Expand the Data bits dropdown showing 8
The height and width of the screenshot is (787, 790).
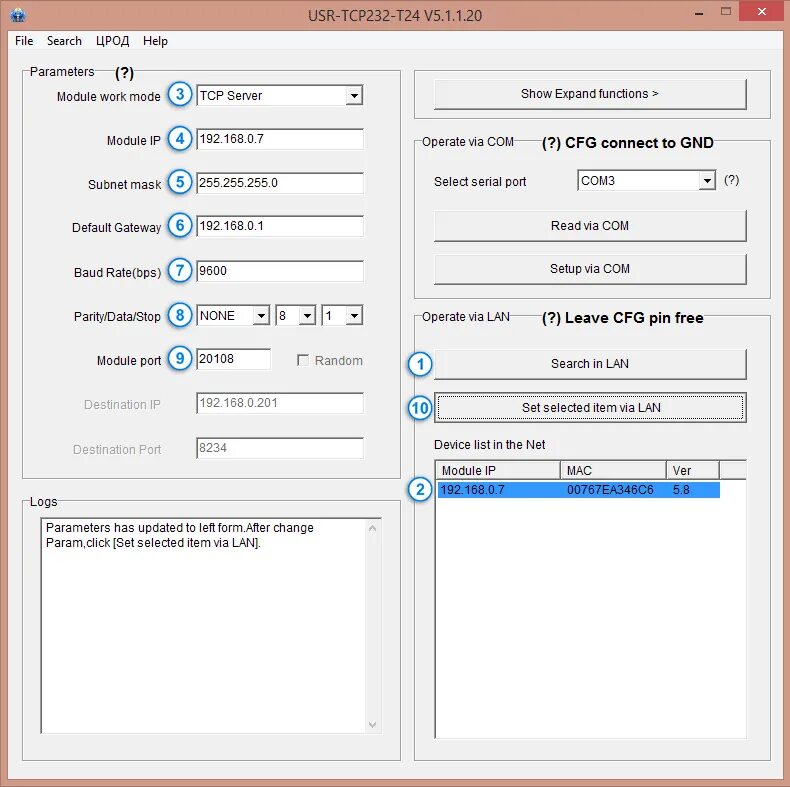tap(307, 316)
